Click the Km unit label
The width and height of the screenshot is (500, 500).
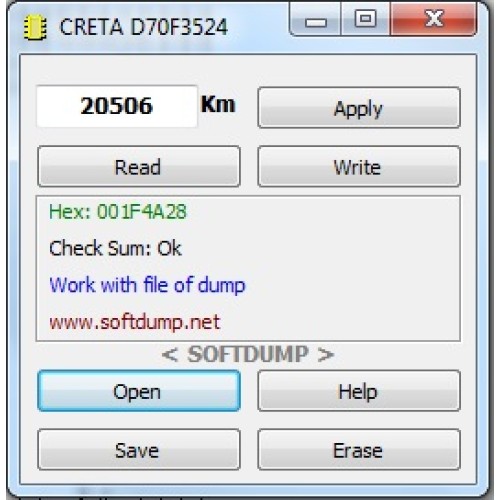[218, 105]
